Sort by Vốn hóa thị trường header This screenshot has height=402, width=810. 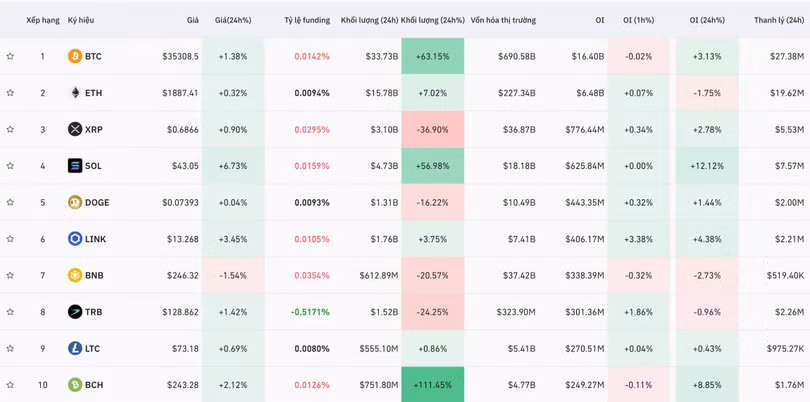click(x=503, y=20)
